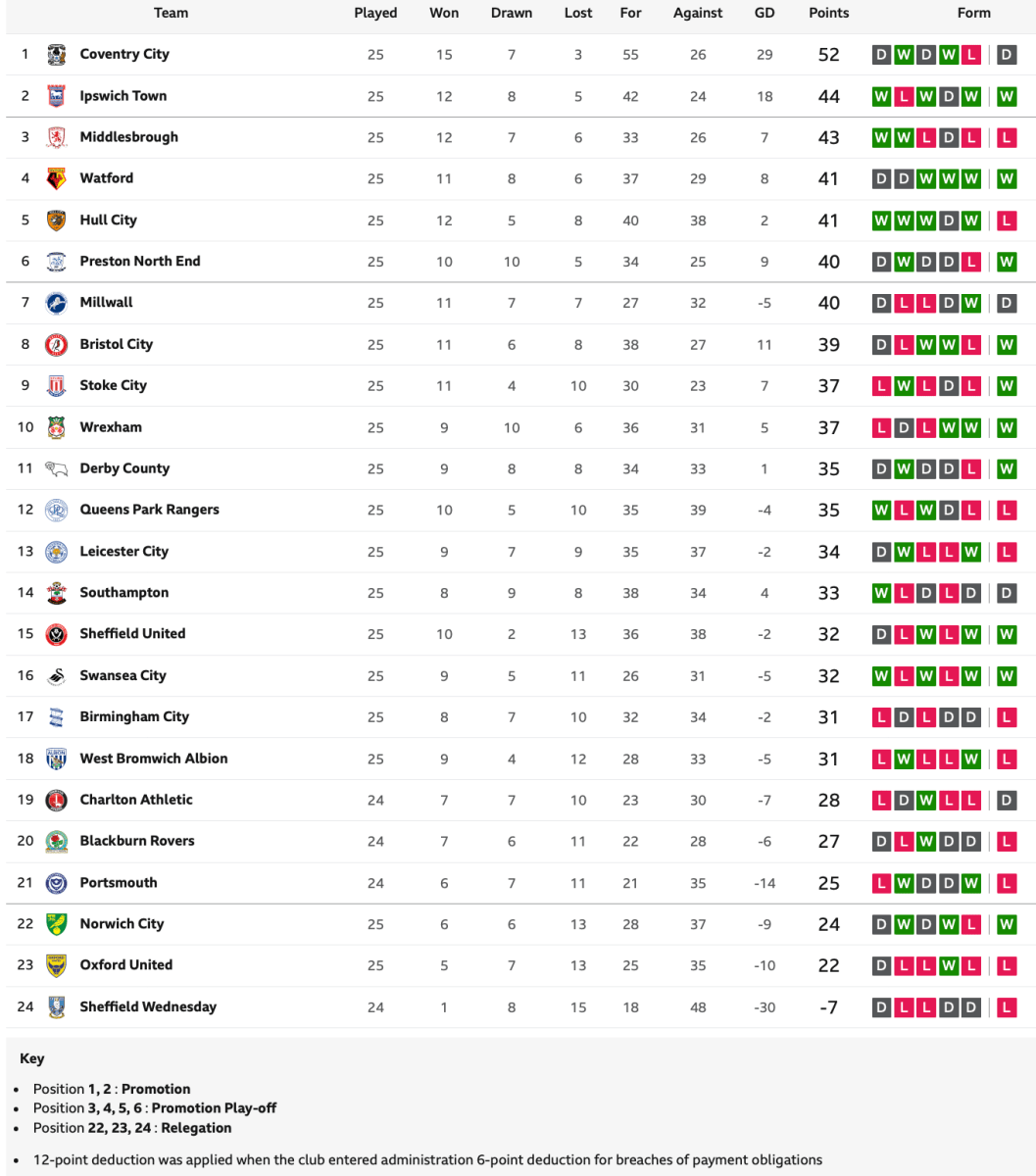Click the Millwall club crest
The image size is (1036, 1176).
[x=56, y=303]
